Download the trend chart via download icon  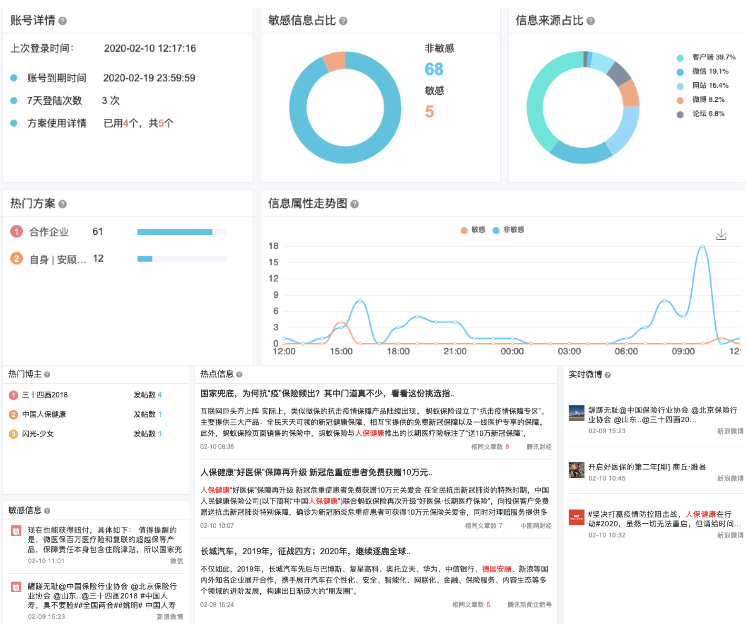tap(721, 234)
